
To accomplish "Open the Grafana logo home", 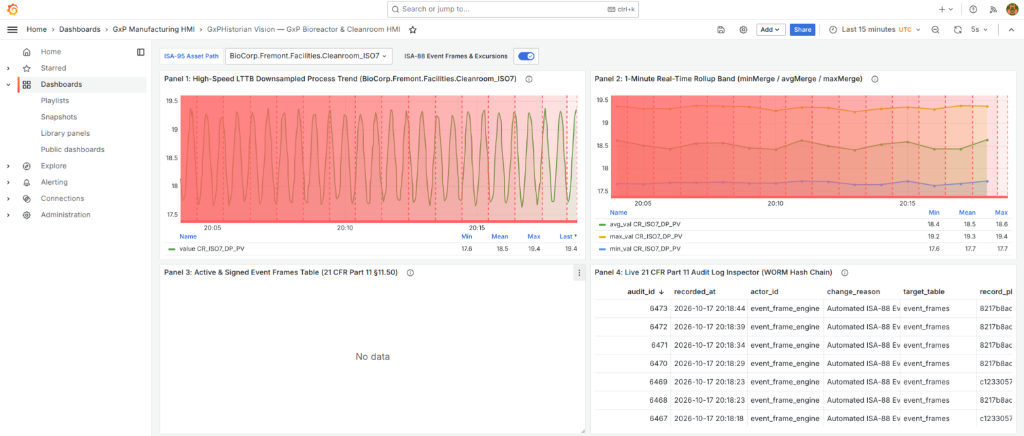I will coord(12,9).
